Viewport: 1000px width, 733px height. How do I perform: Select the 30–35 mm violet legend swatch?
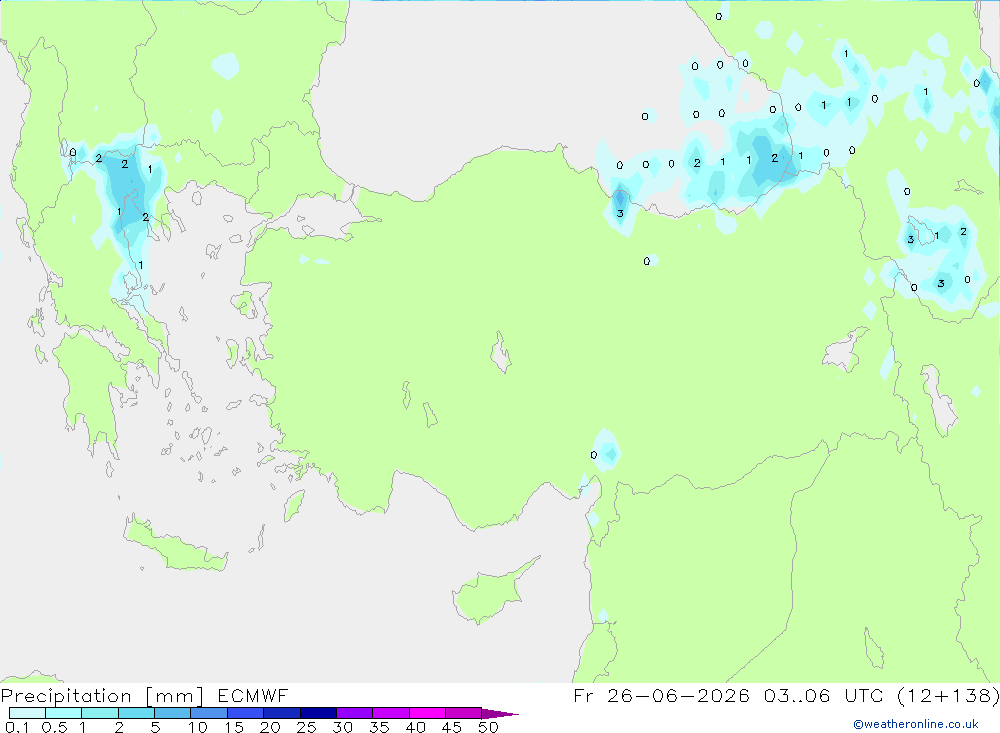point(354,713)
